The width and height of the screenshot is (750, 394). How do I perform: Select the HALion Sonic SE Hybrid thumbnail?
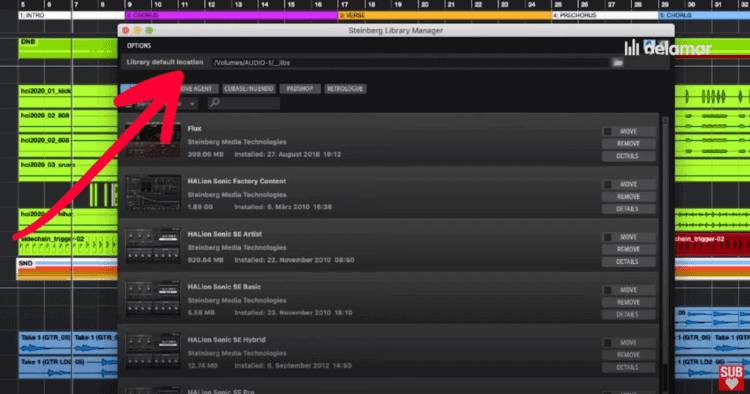pyautogui.click(x=153, y=351)
